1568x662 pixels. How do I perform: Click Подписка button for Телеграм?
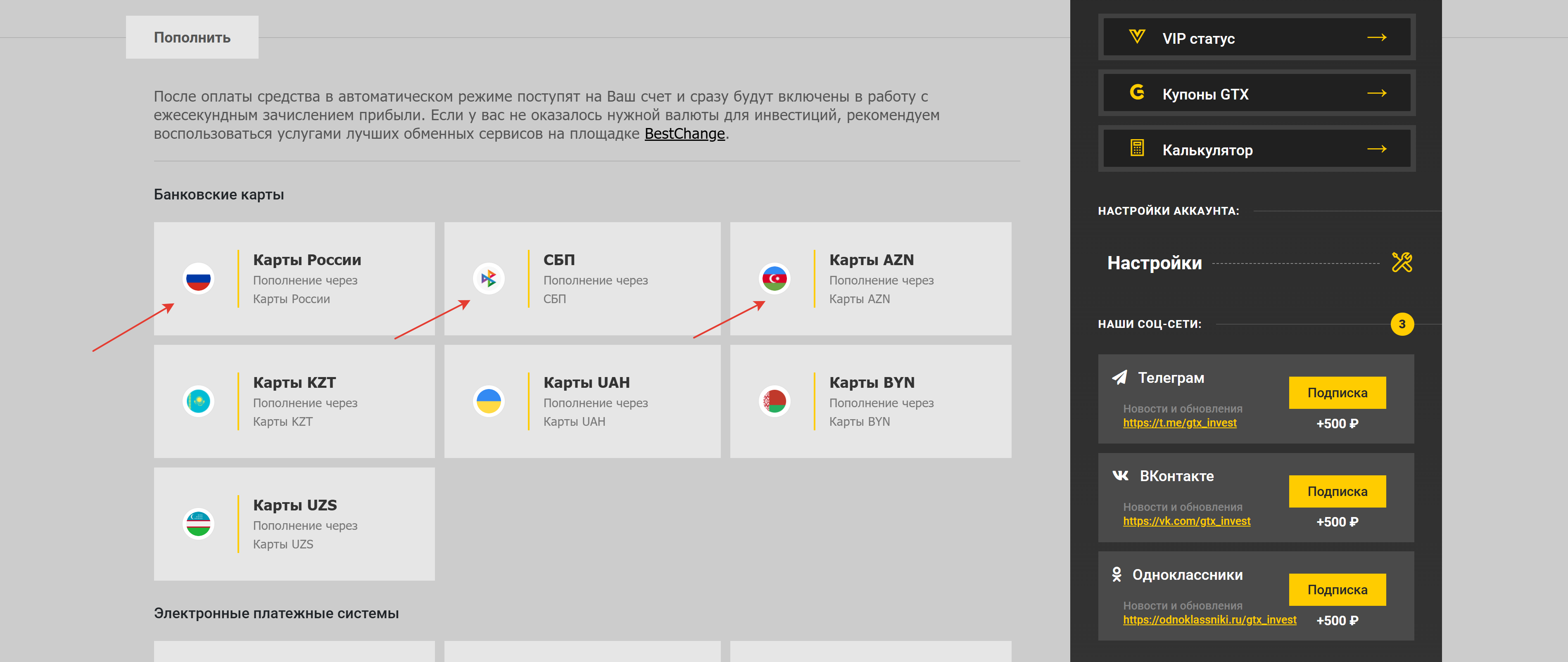tap(1337, 393)
